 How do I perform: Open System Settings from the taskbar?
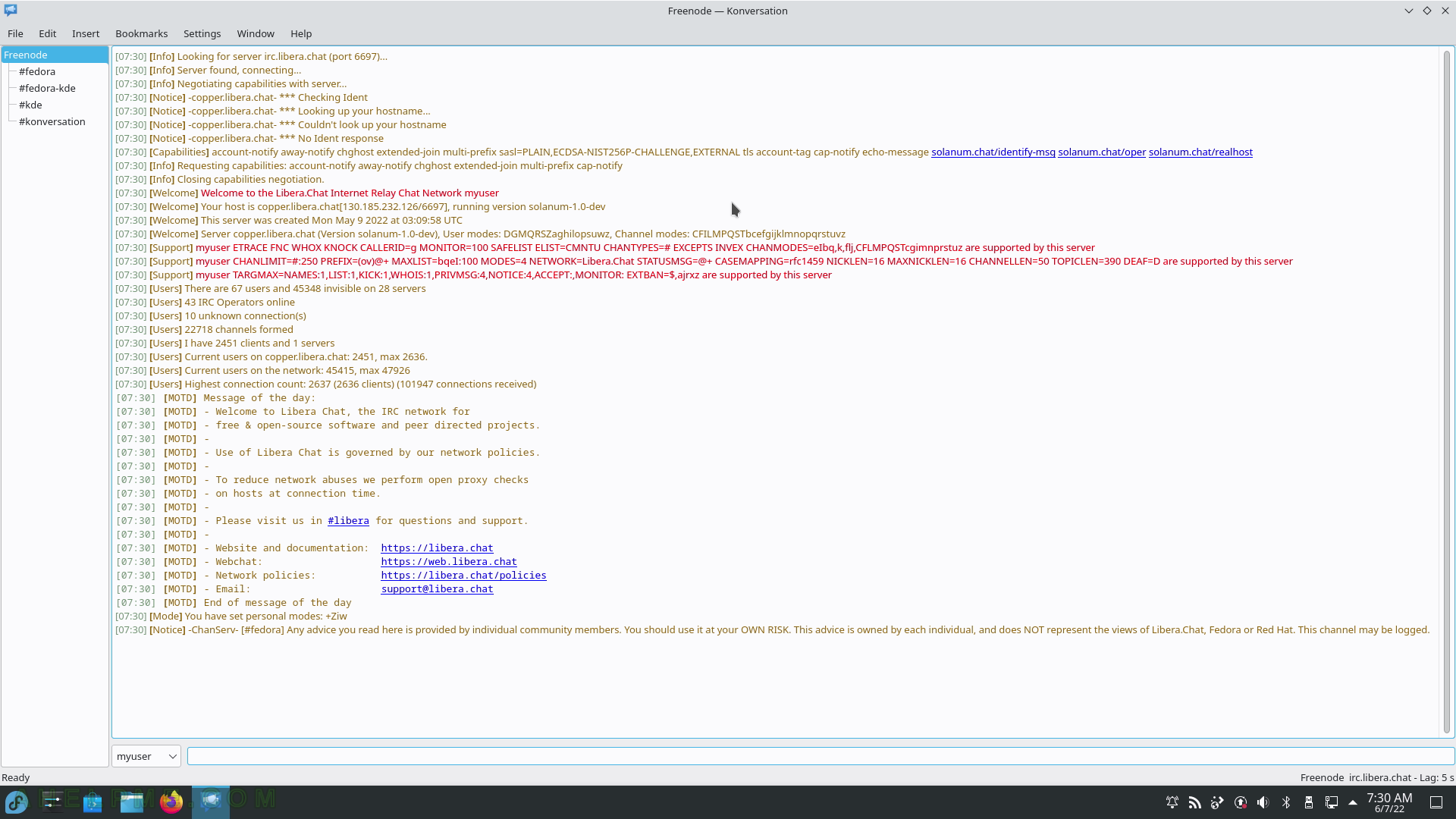[53, 802]
